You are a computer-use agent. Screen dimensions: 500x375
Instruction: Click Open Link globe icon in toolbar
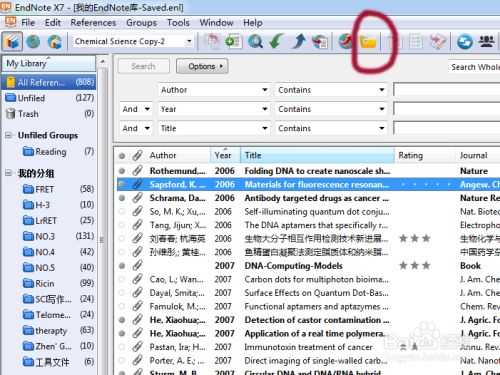[346, 42]
